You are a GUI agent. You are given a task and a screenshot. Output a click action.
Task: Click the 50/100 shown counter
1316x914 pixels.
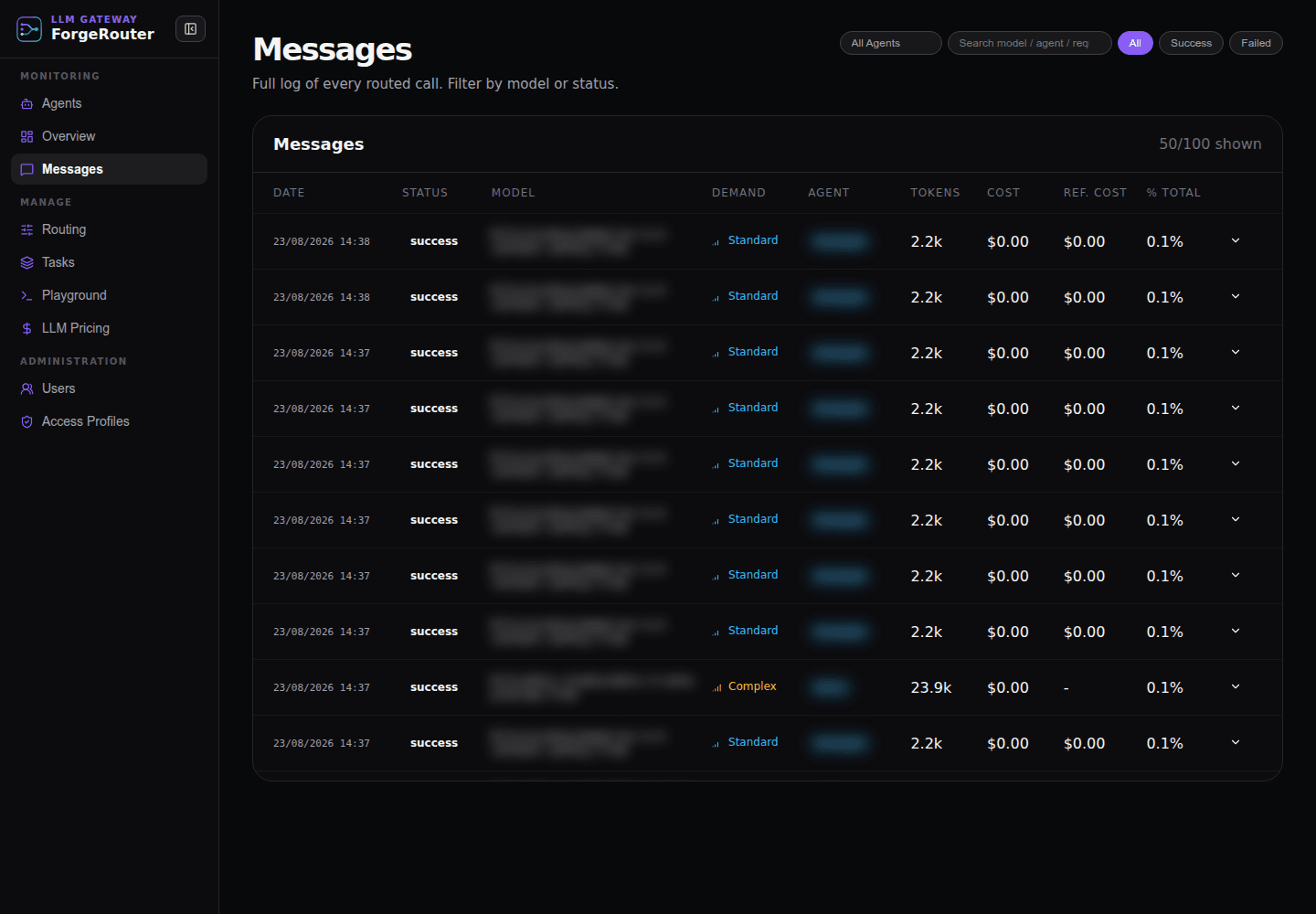[x=1210, y=144]
